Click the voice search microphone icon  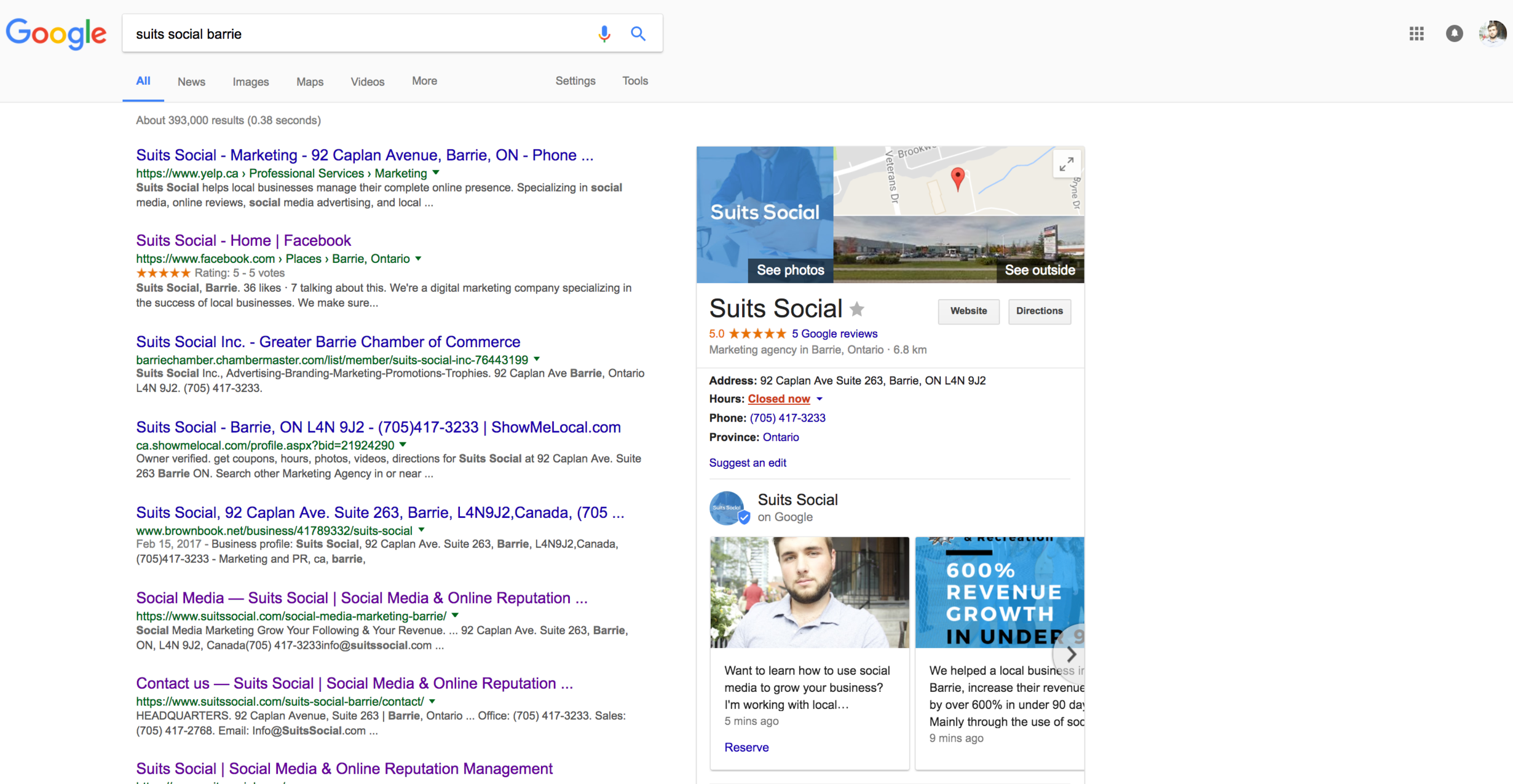[x=604, y=34]
